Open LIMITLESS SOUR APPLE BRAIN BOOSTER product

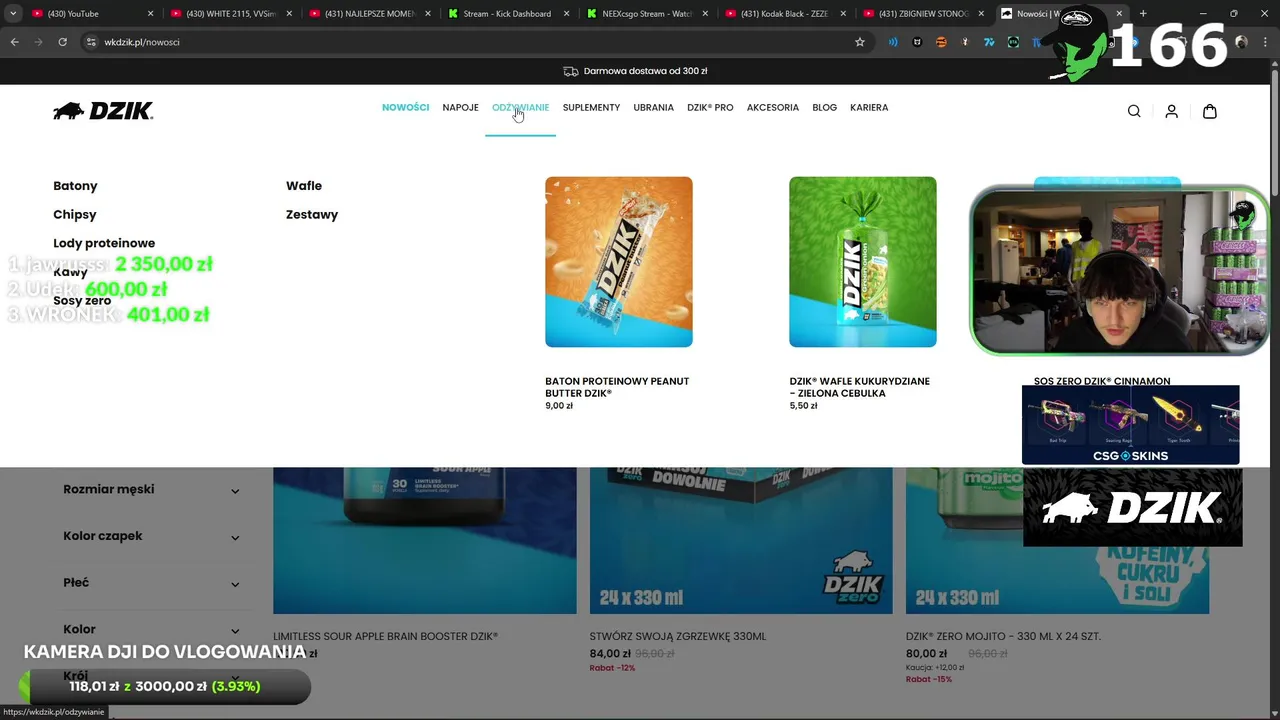click(385, 637)
